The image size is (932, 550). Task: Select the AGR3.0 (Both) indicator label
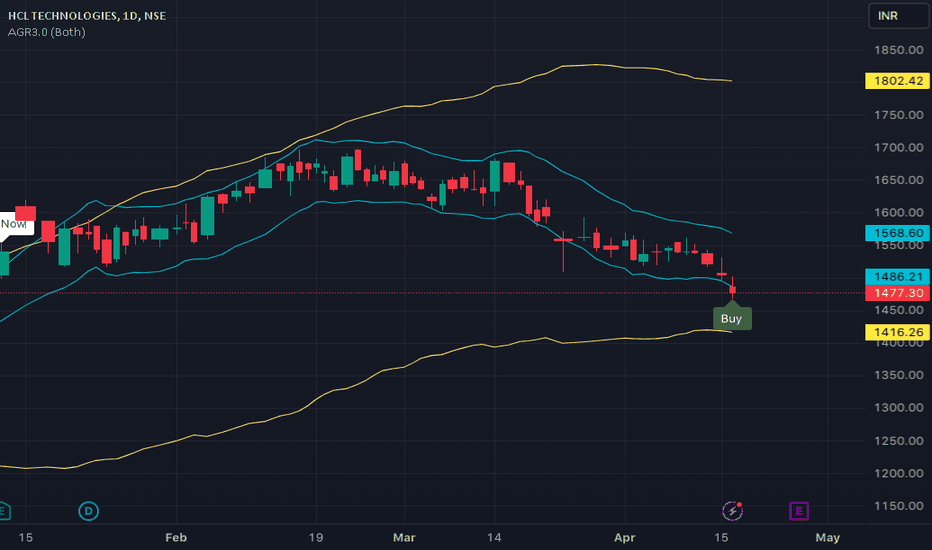pyautogui.click(x=46, y=32)
